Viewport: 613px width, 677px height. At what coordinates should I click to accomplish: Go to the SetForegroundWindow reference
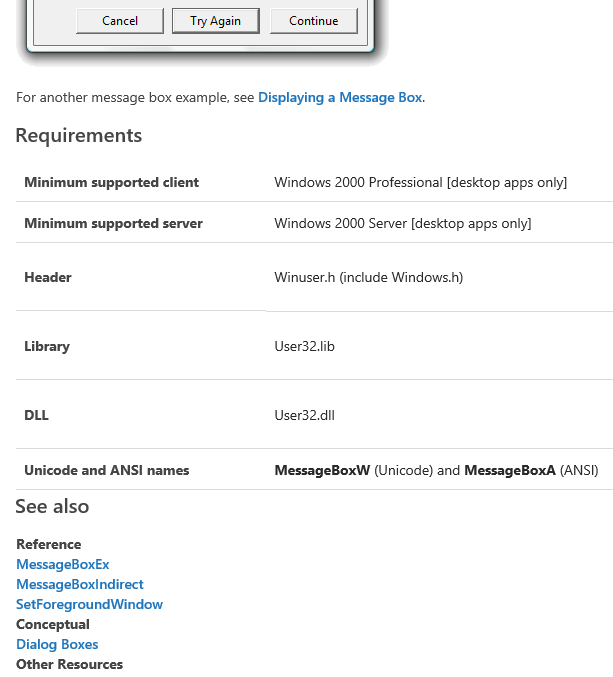(x=89, y=605)
